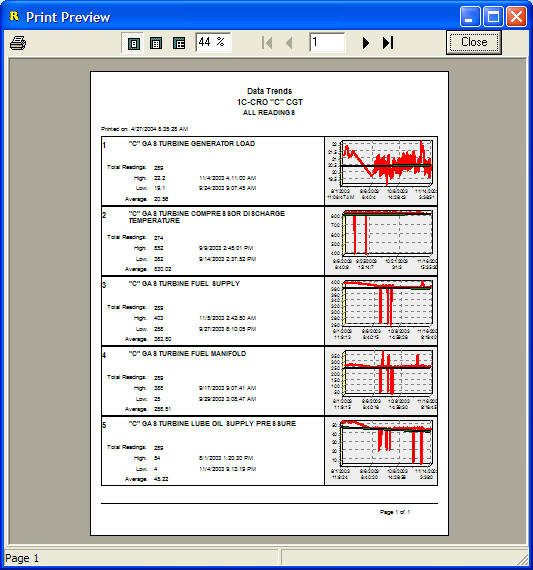
Task: Click "C" GAS TURBINE GENERATOR LOAD title
Action: pos(192,144)
